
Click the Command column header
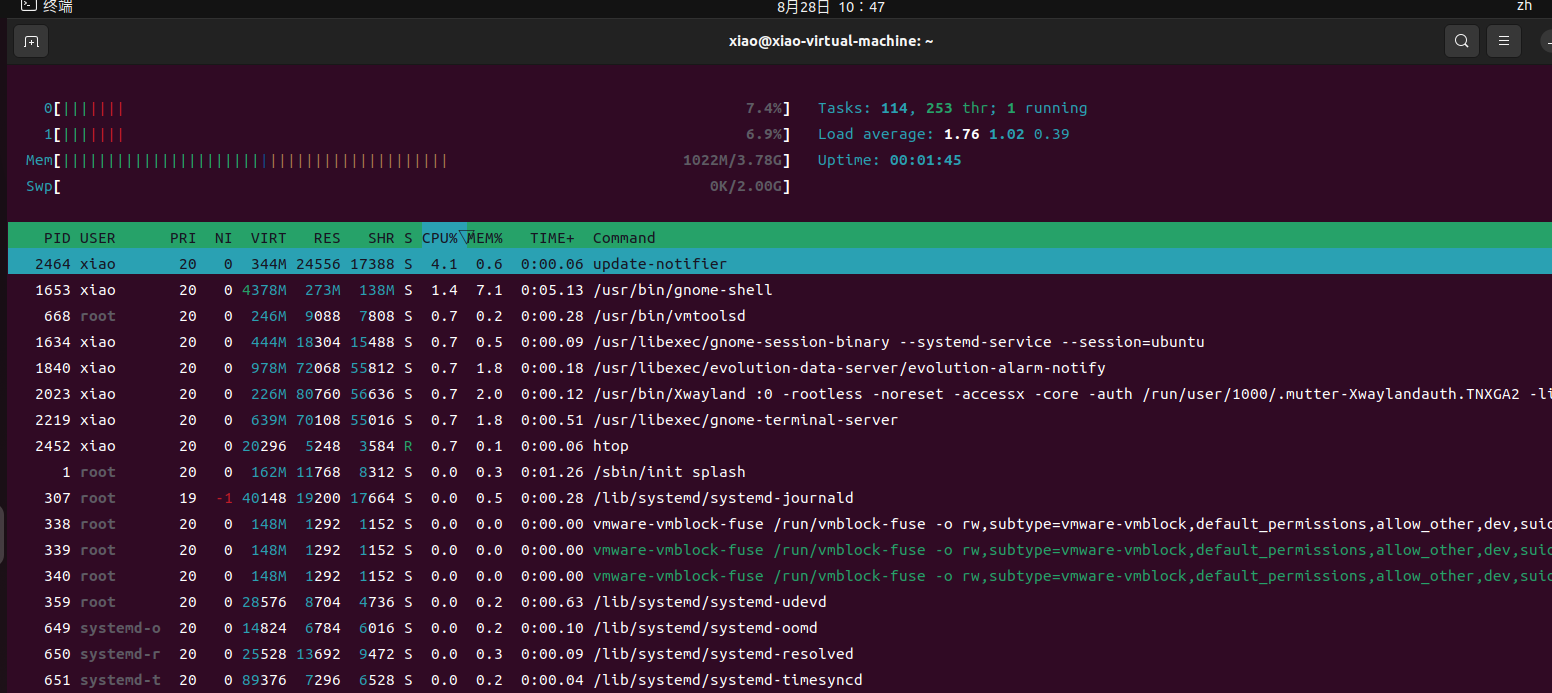coord(624,238)
